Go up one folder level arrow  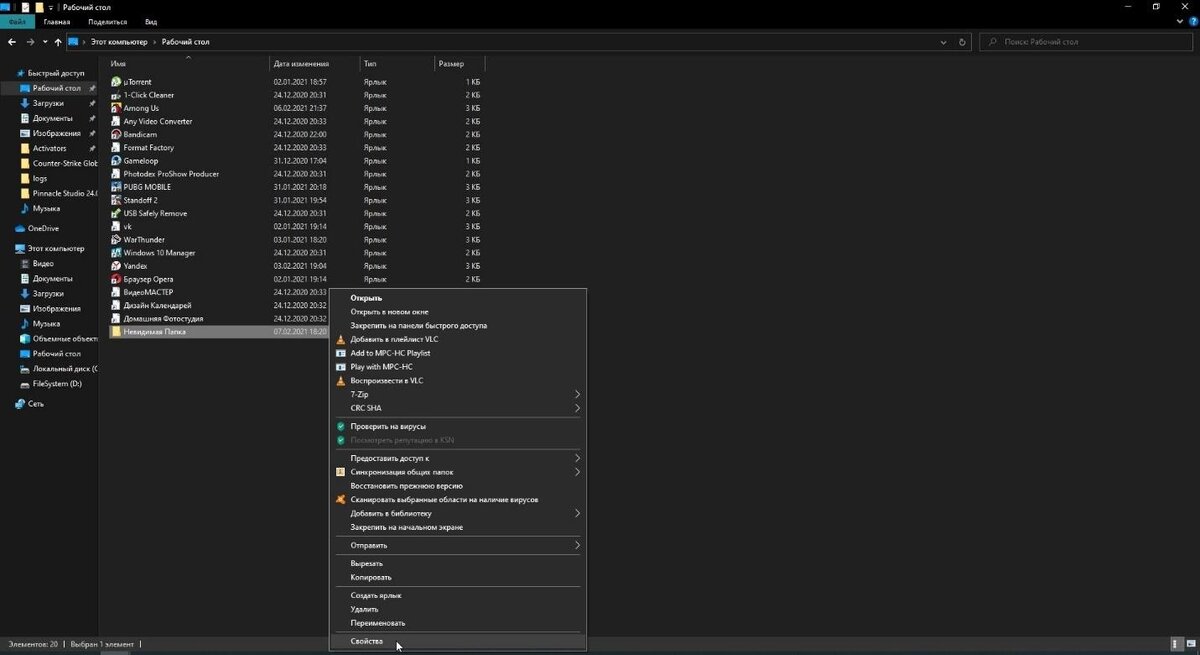59,42
